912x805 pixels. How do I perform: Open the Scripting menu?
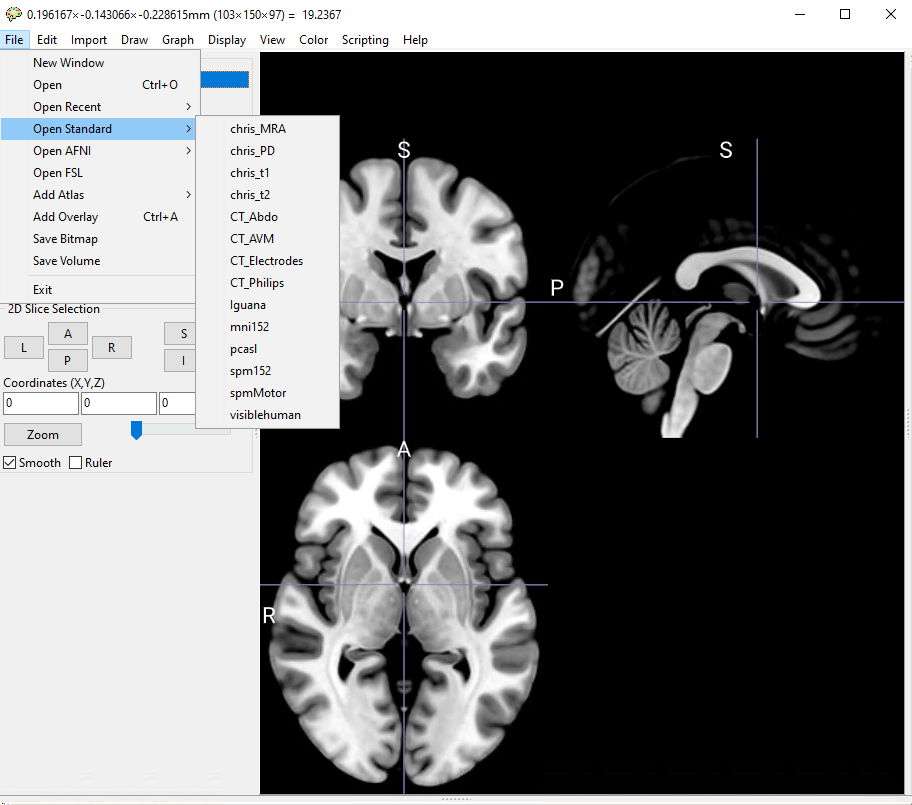365,40
